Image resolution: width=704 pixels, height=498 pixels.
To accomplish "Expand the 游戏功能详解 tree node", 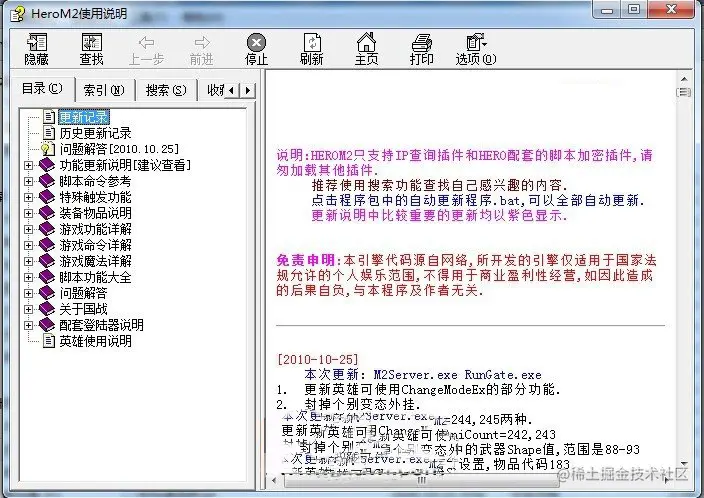I will point(28,229).
